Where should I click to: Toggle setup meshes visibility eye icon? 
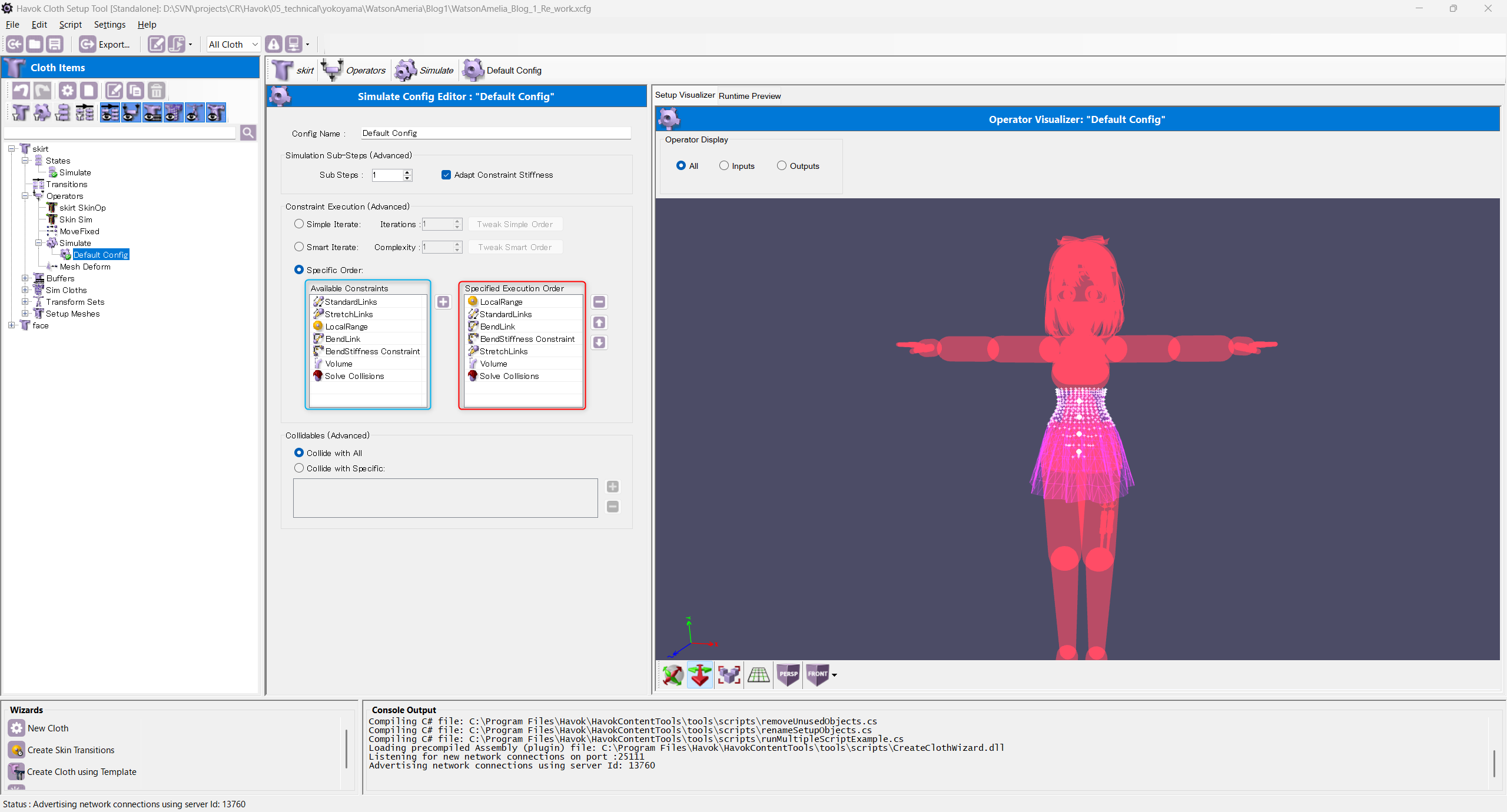tap(215, 112)
